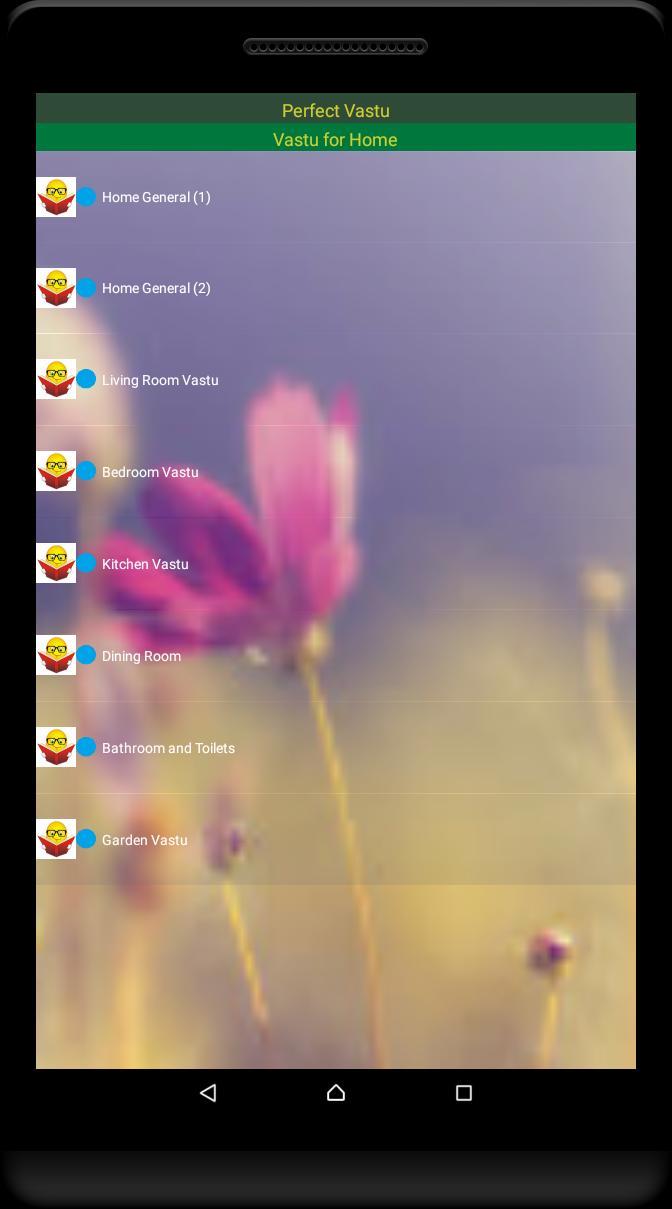Select Living Room Vastu entry
Viewport: 672px width, 1209px height.
pyautogui.click(x=336, y=379)
